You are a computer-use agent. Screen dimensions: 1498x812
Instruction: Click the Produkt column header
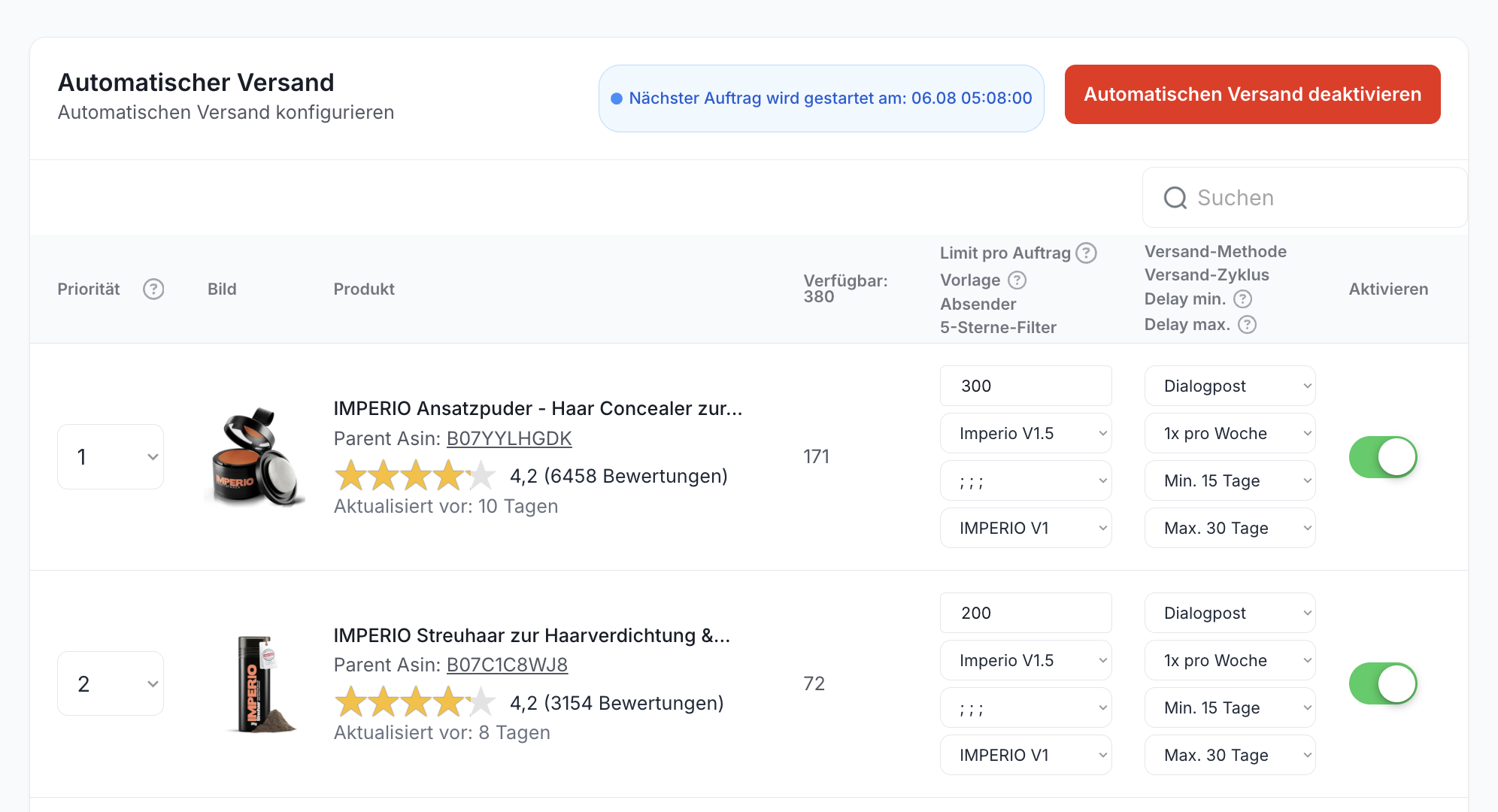pyautogui.click(x=364, y=289)
